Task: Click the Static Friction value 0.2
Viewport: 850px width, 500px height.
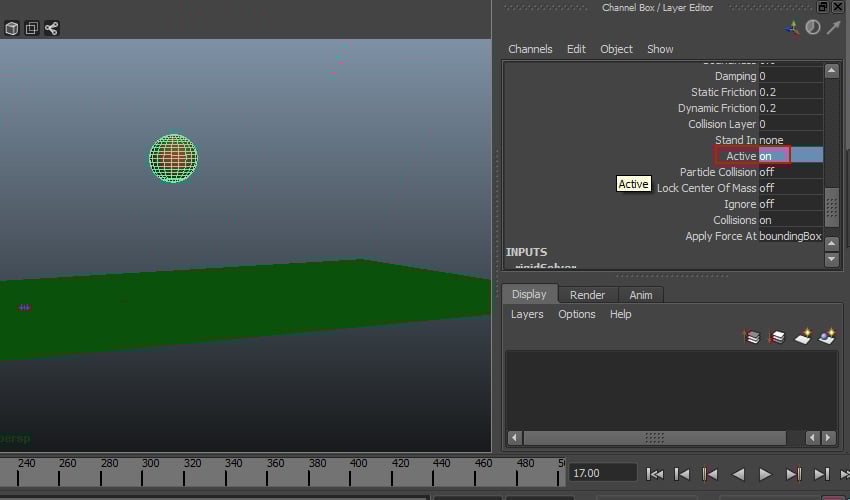Action: coord(790,92)
